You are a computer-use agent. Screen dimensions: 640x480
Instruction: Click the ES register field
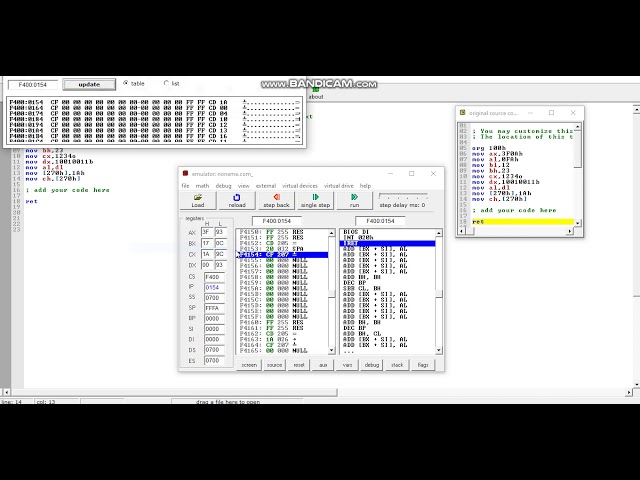click(x=214, y=360)
